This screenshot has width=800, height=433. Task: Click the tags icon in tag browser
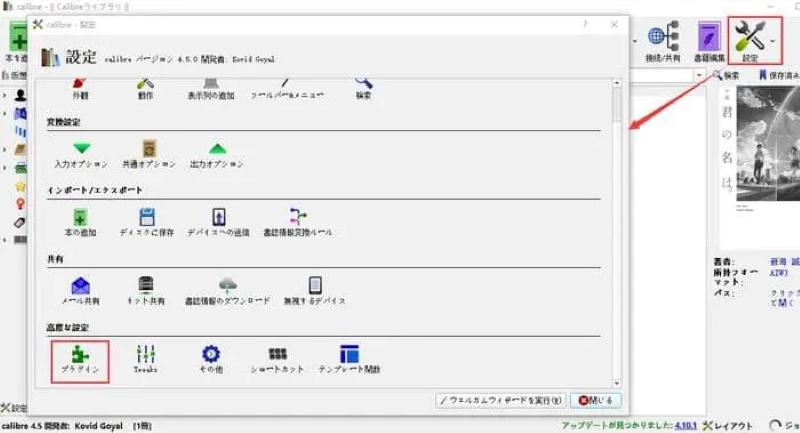tap(19, 222)
